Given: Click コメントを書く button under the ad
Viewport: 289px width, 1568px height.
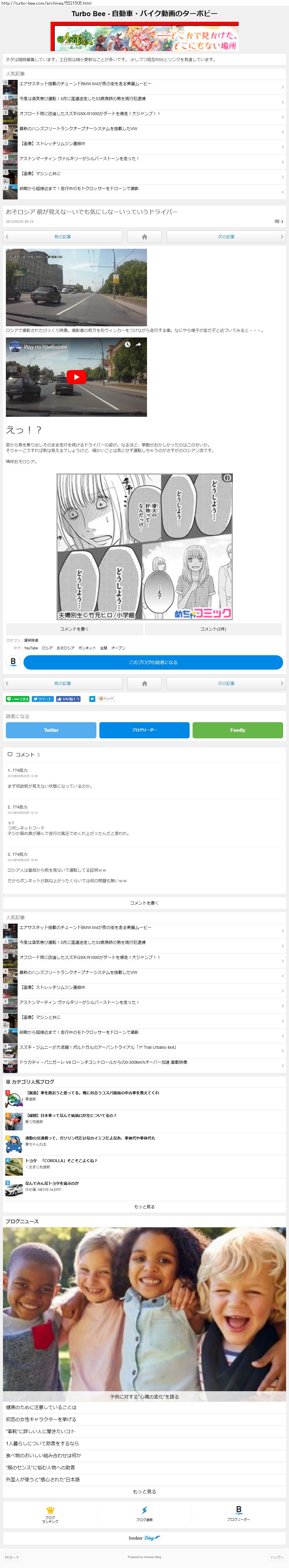Looking at the screenshot, I should pos(74,629).
